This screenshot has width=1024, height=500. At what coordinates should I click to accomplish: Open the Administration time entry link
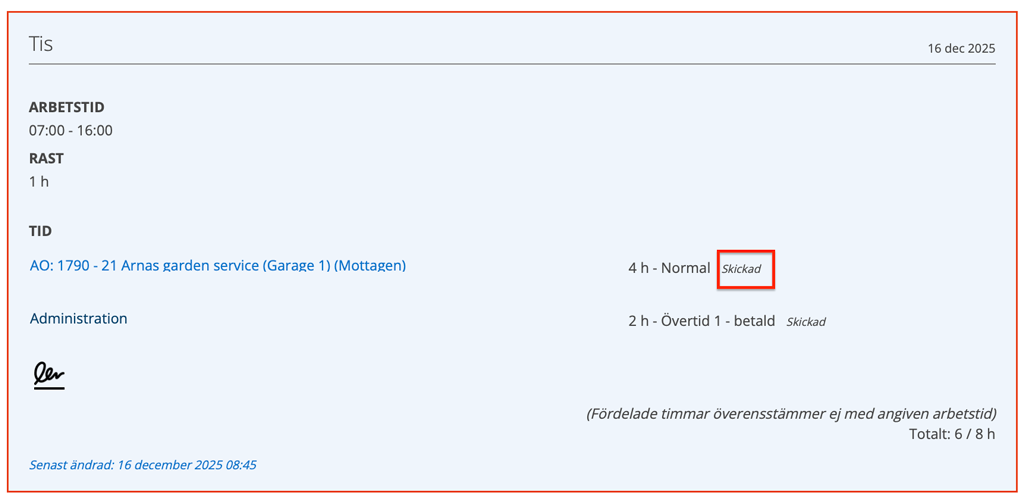tap(79, 319)
